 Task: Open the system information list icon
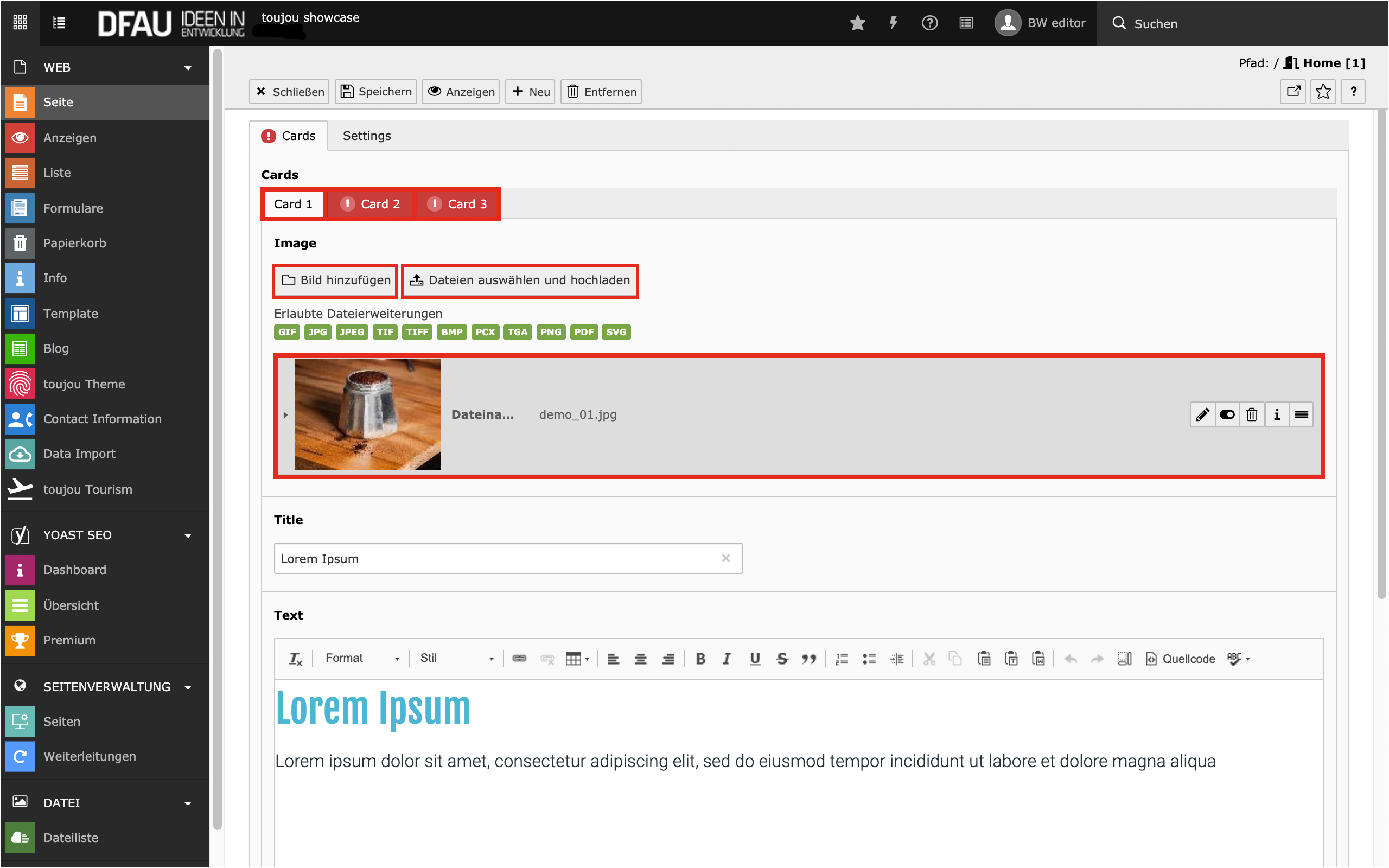coord(966,23)
